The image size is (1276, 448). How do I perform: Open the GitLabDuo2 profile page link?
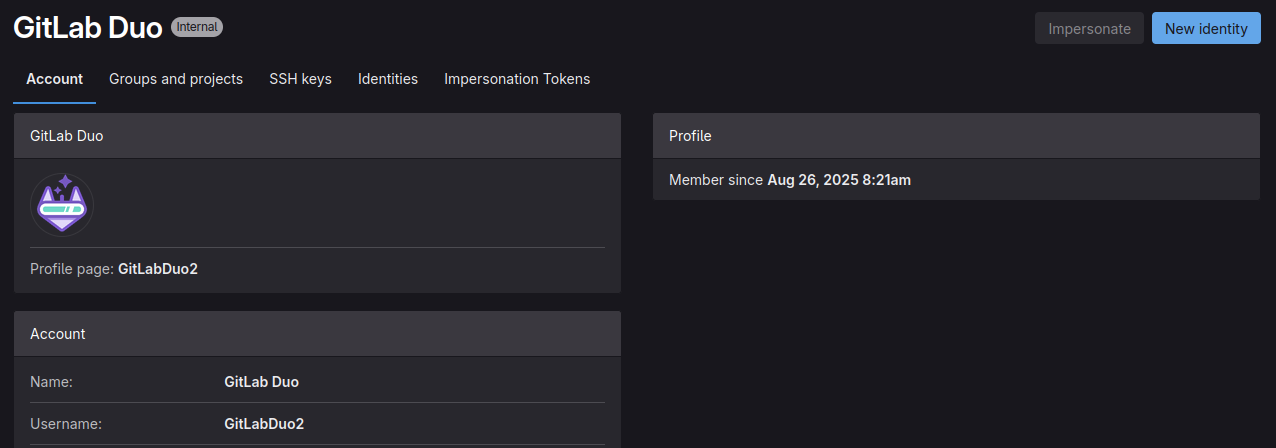[x=158, y=269]
